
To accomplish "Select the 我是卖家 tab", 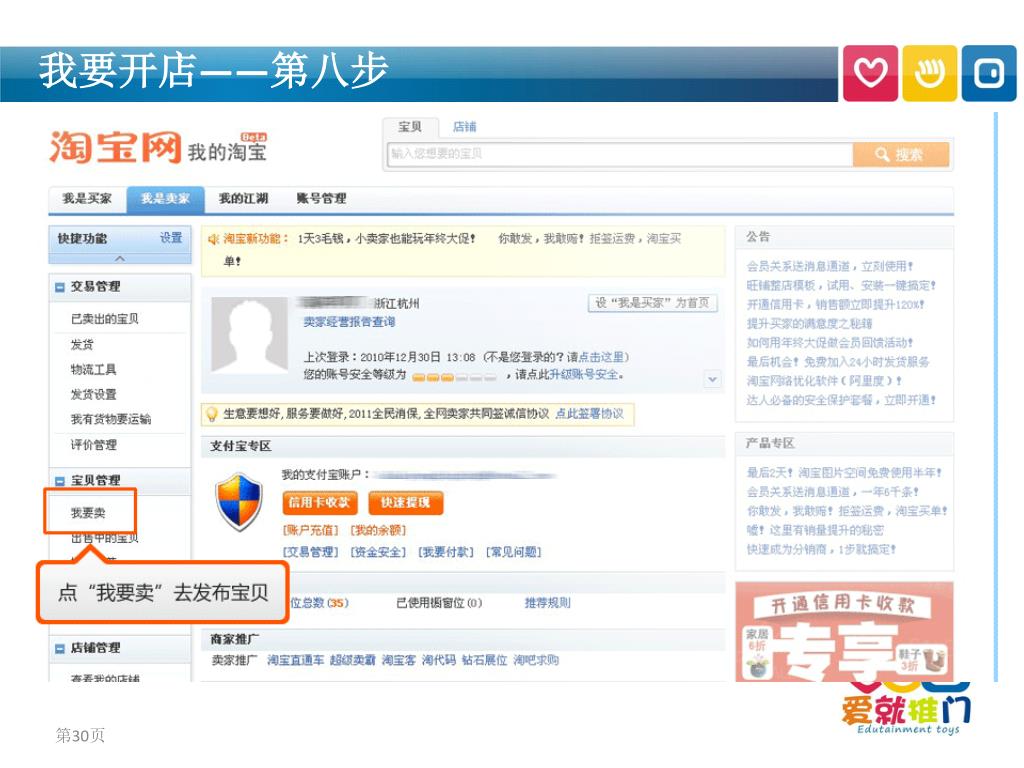I will click(165, 199).
